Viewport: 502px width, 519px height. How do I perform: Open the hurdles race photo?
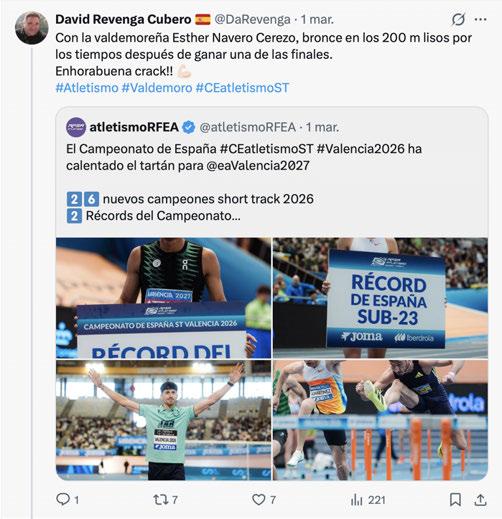pos(380,420)
